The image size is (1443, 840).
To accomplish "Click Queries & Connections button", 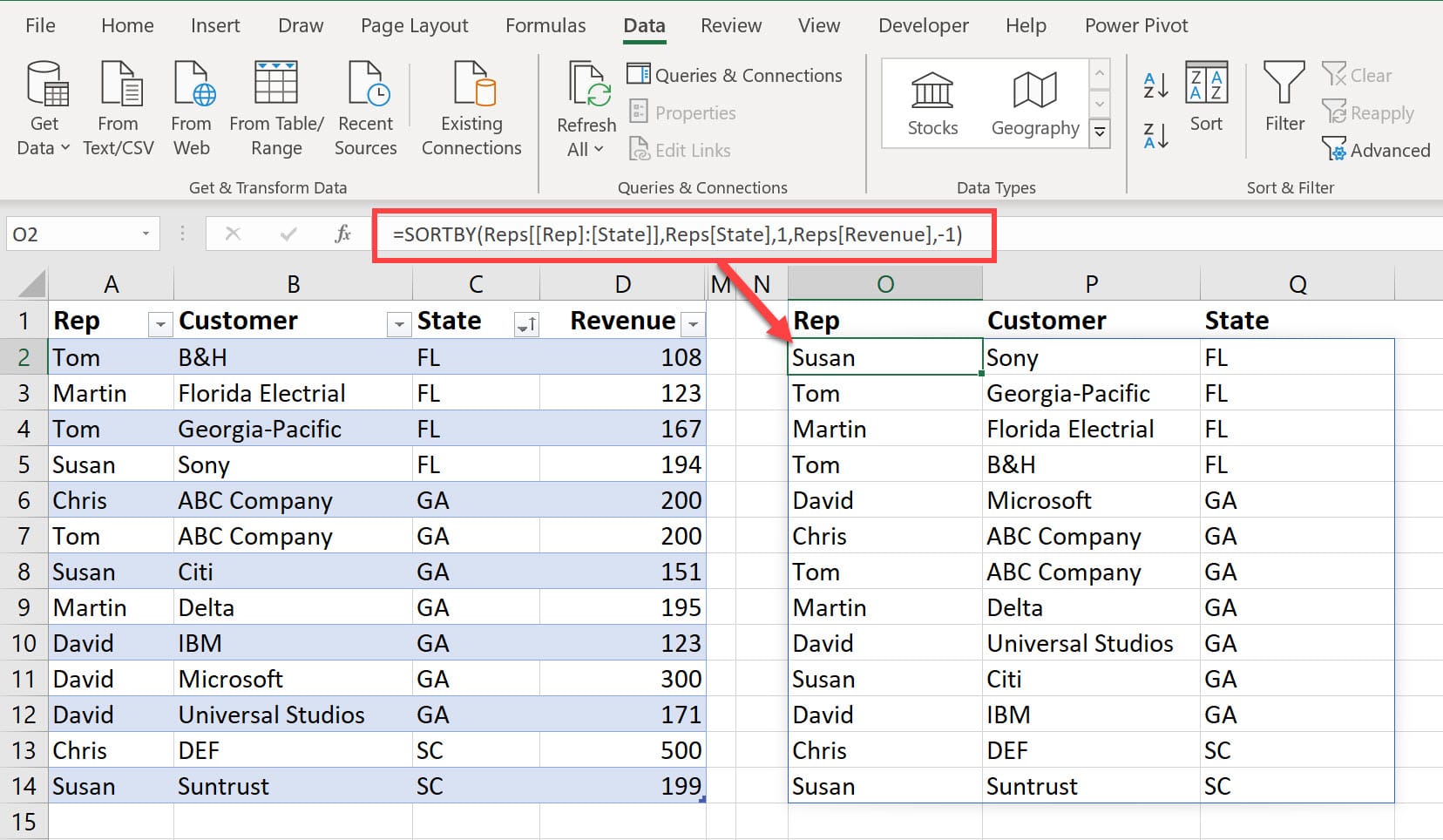I will pos(735,76).
